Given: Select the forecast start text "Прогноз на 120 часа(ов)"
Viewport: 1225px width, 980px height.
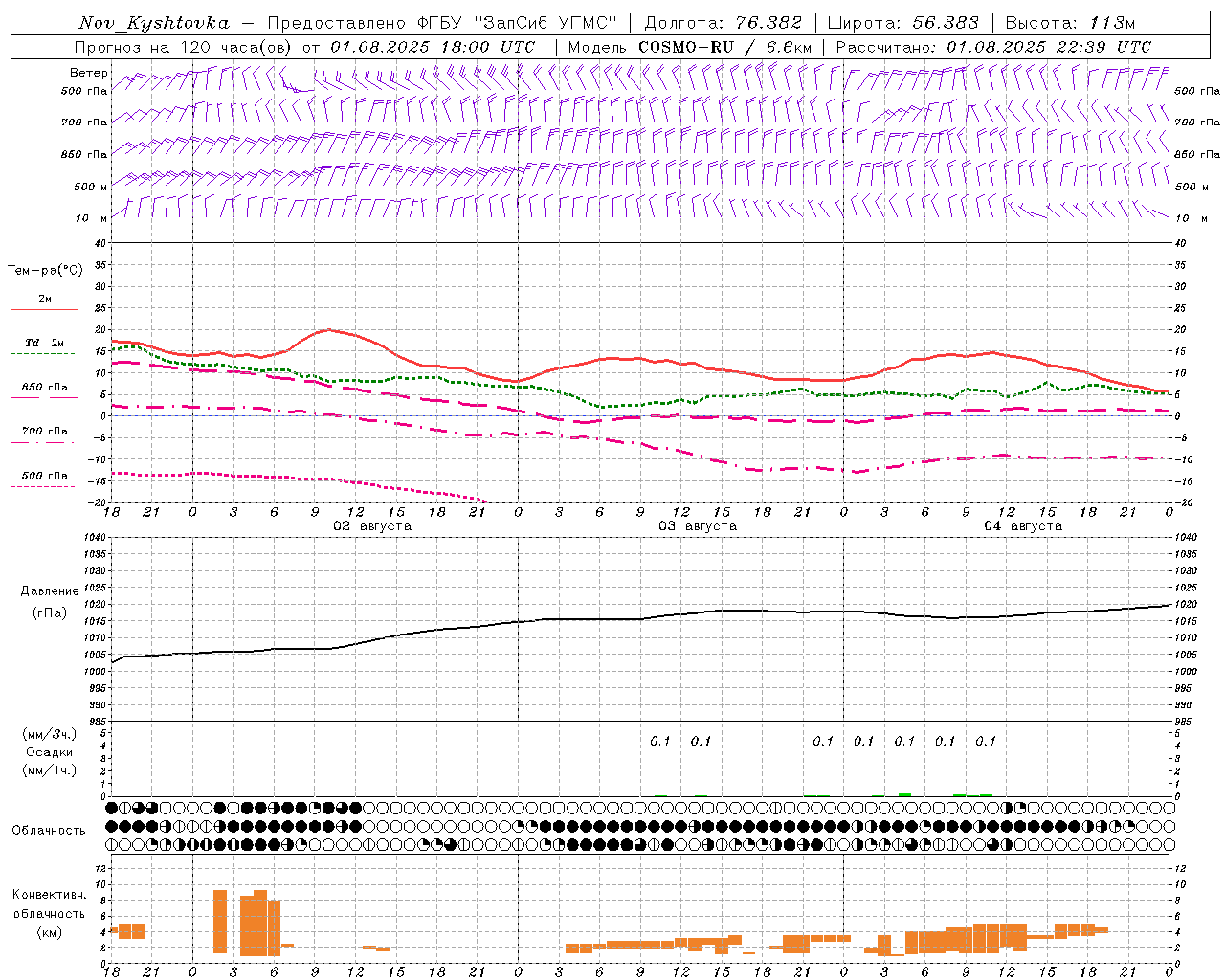Looking at the screenshot, I should click(184, 47).
